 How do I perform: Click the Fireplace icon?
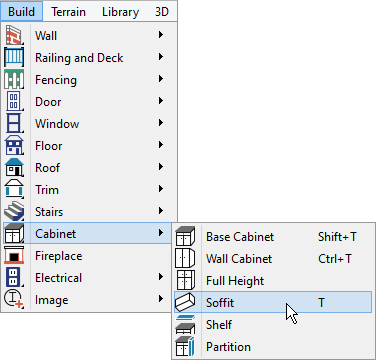click(14, 255)
